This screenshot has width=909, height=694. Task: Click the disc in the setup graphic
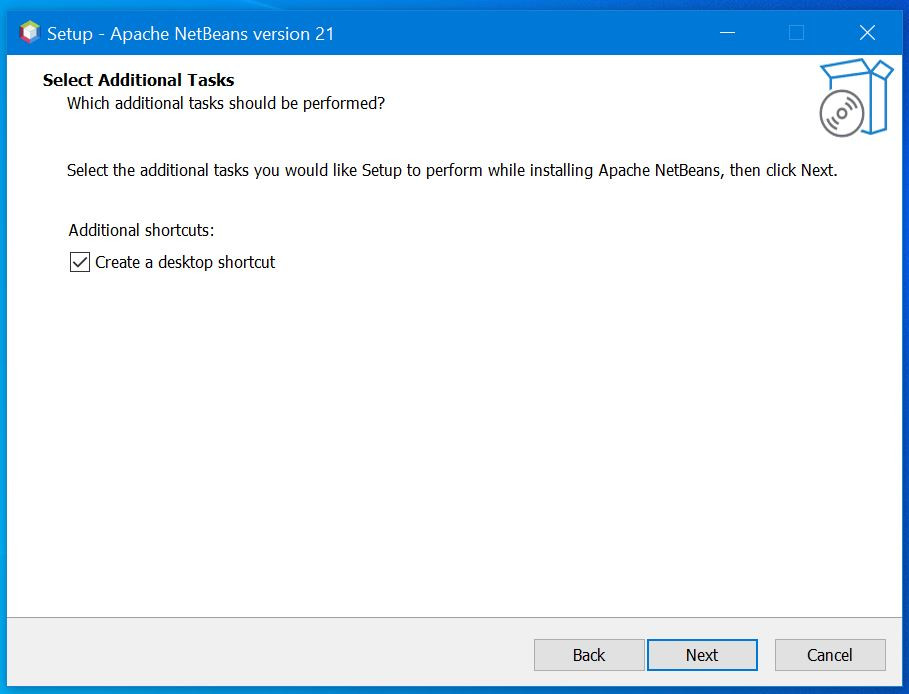841,114
